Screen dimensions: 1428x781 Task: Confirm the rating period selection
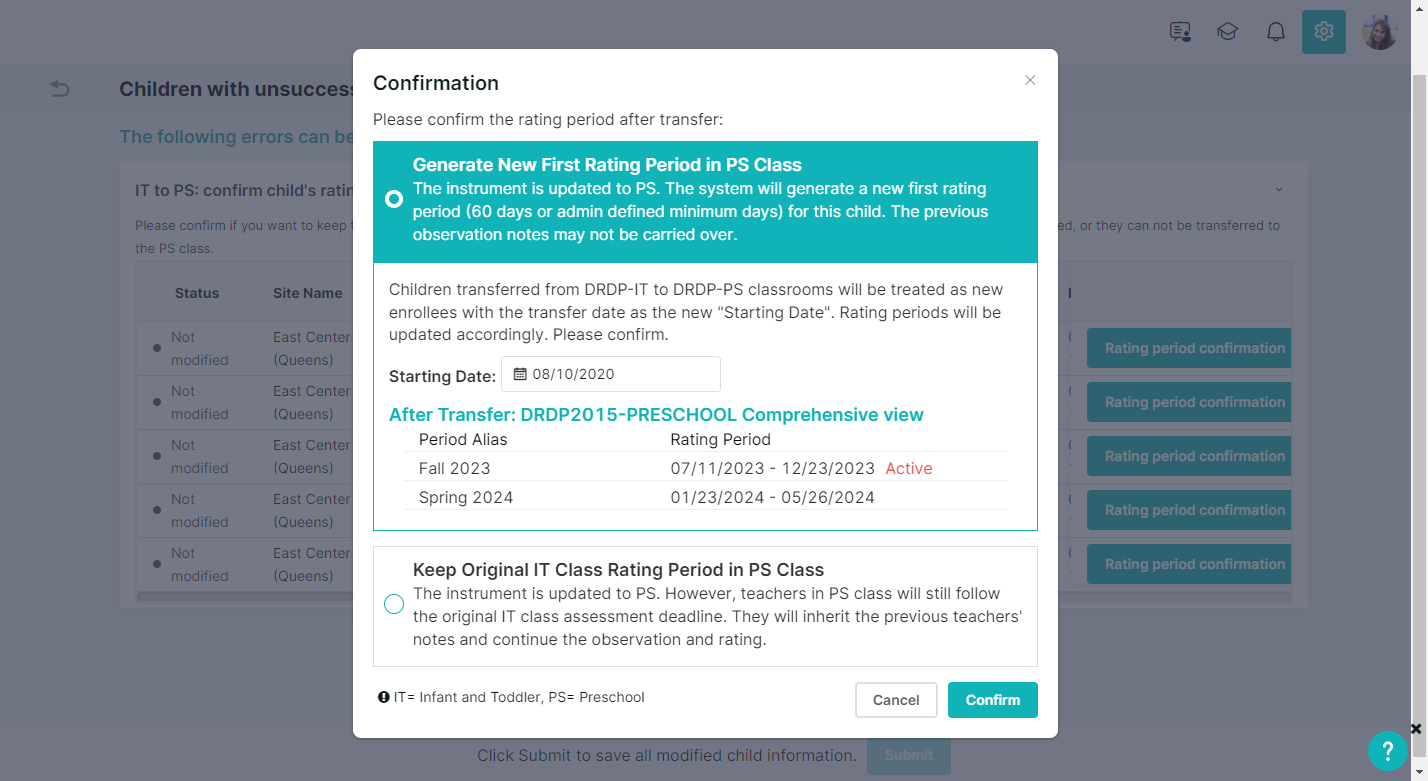click(x=993, y=700)
